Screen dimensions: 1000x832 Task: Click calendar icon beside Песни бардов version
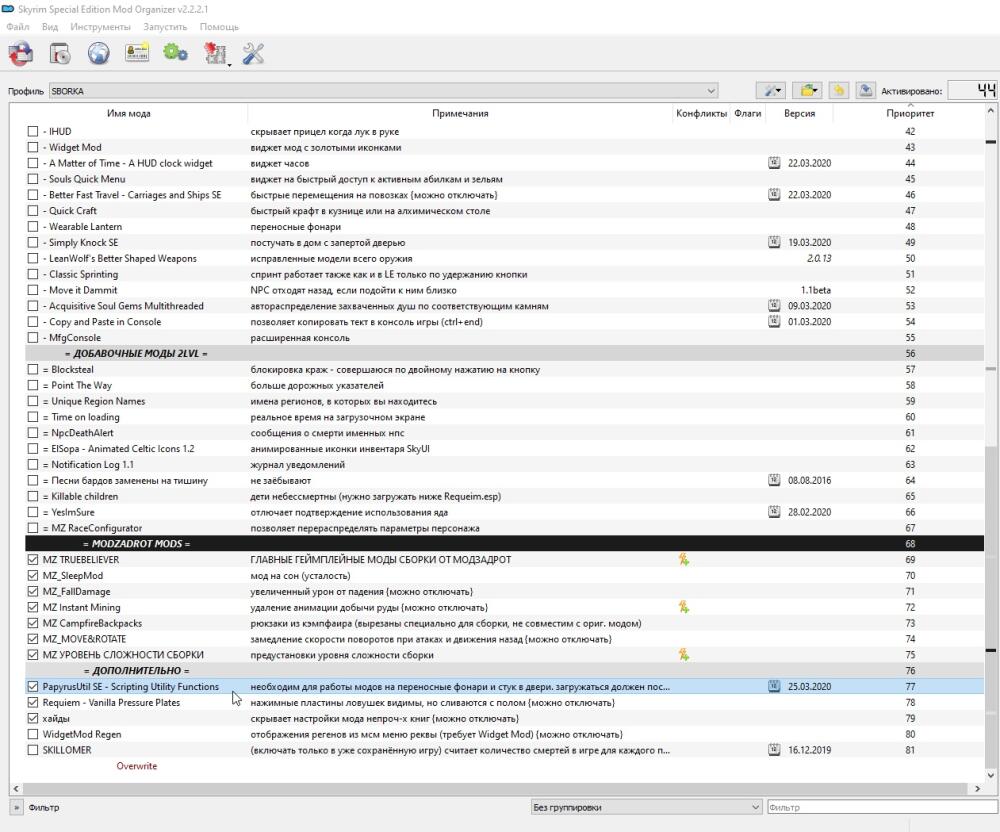(774, 480)
